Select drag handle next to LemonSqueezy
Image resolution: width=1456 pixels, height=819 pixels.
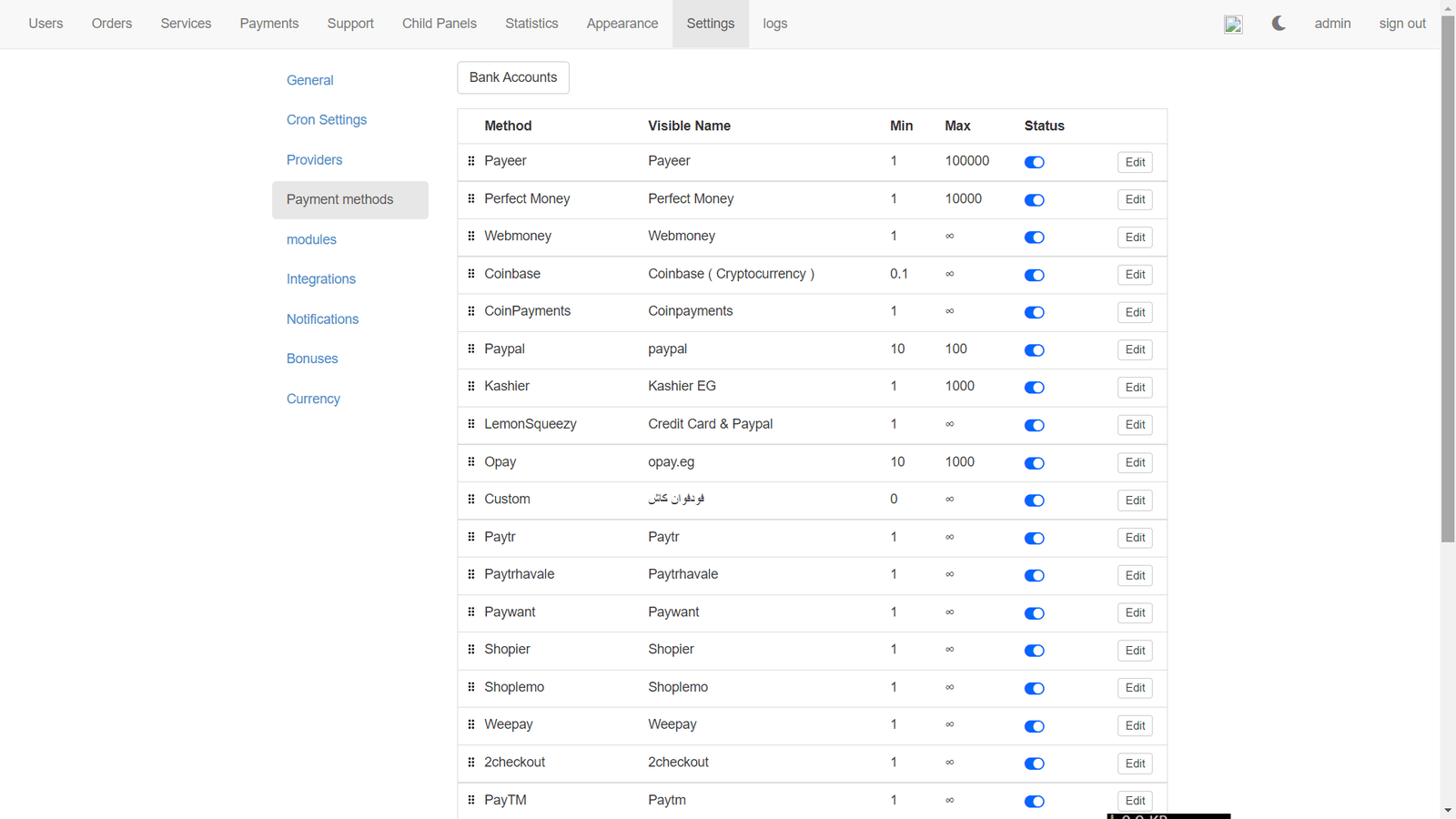471,424
